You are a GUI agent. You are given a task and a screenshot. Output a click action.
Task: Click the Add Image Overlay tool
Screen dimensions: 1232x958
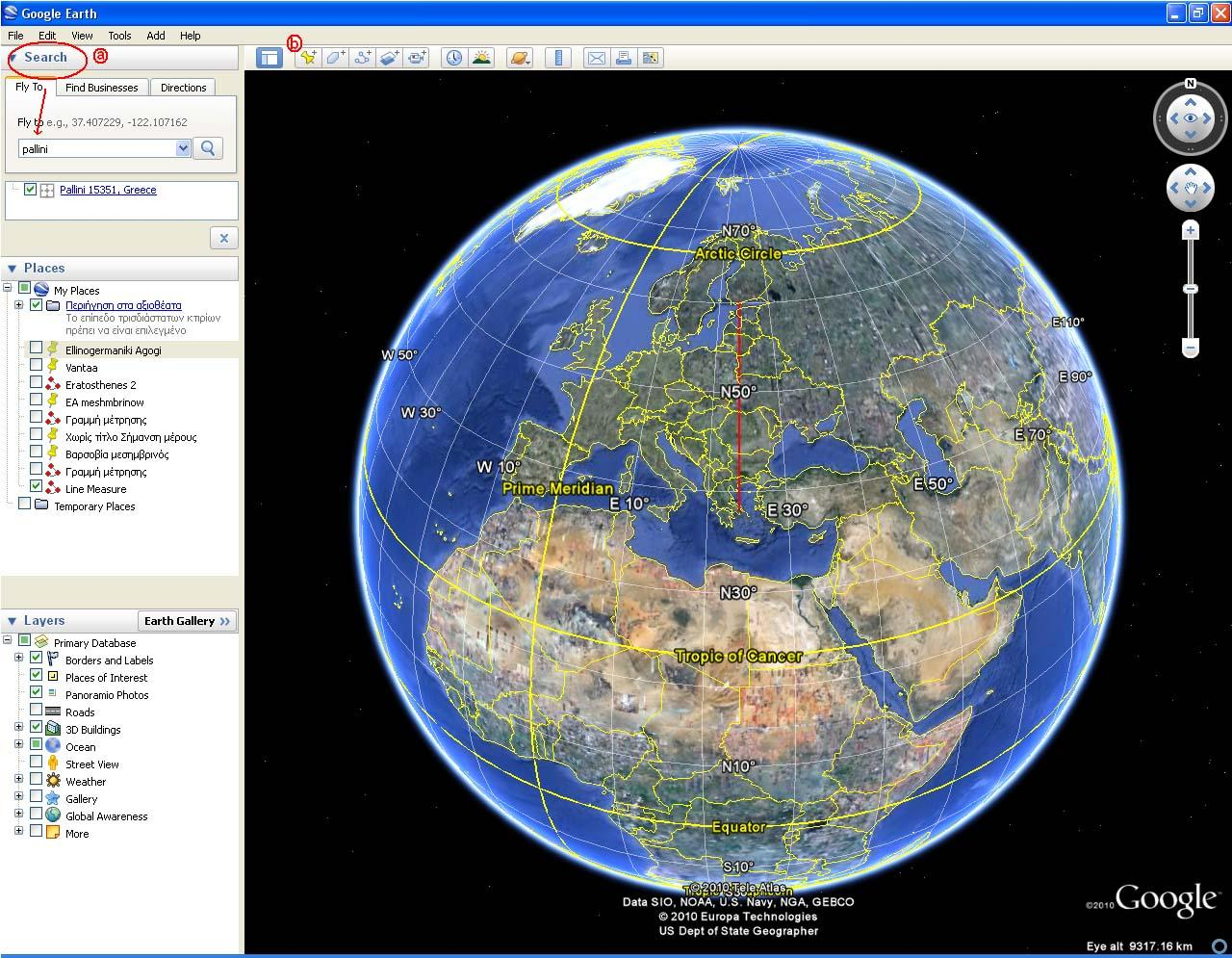pos(389,58)
